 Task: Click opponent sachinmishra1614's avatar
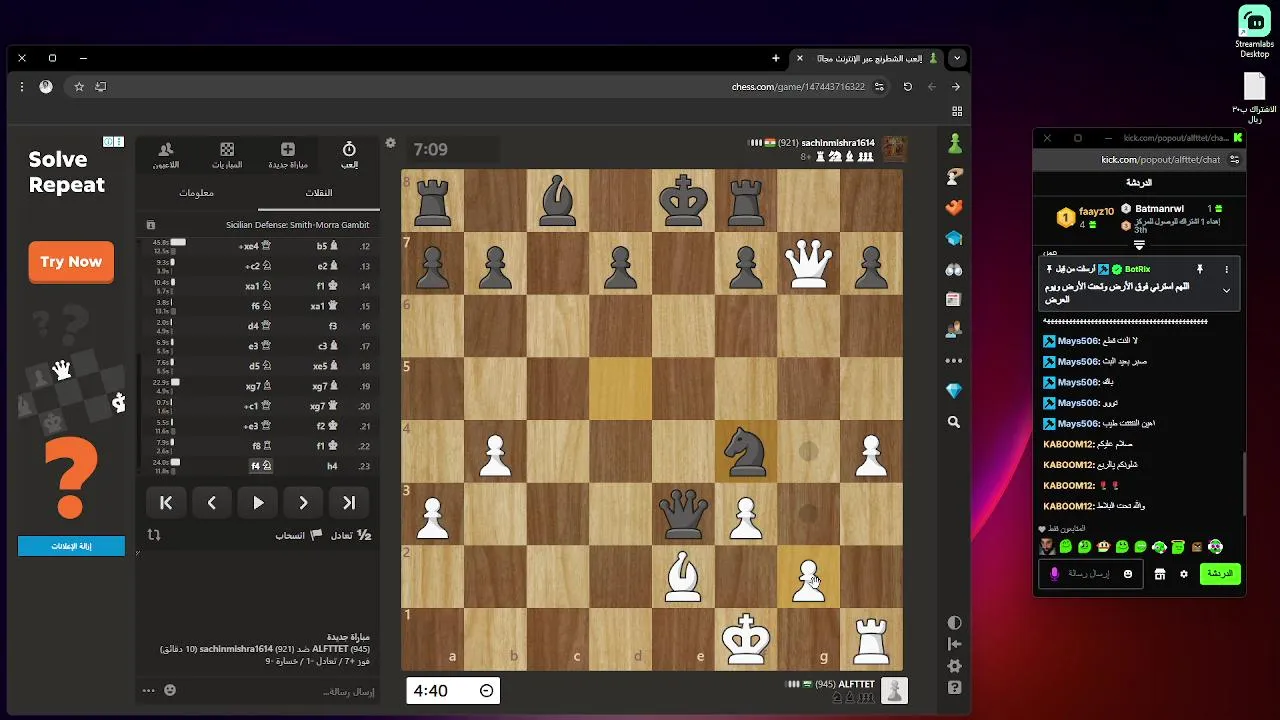(894, 149)
